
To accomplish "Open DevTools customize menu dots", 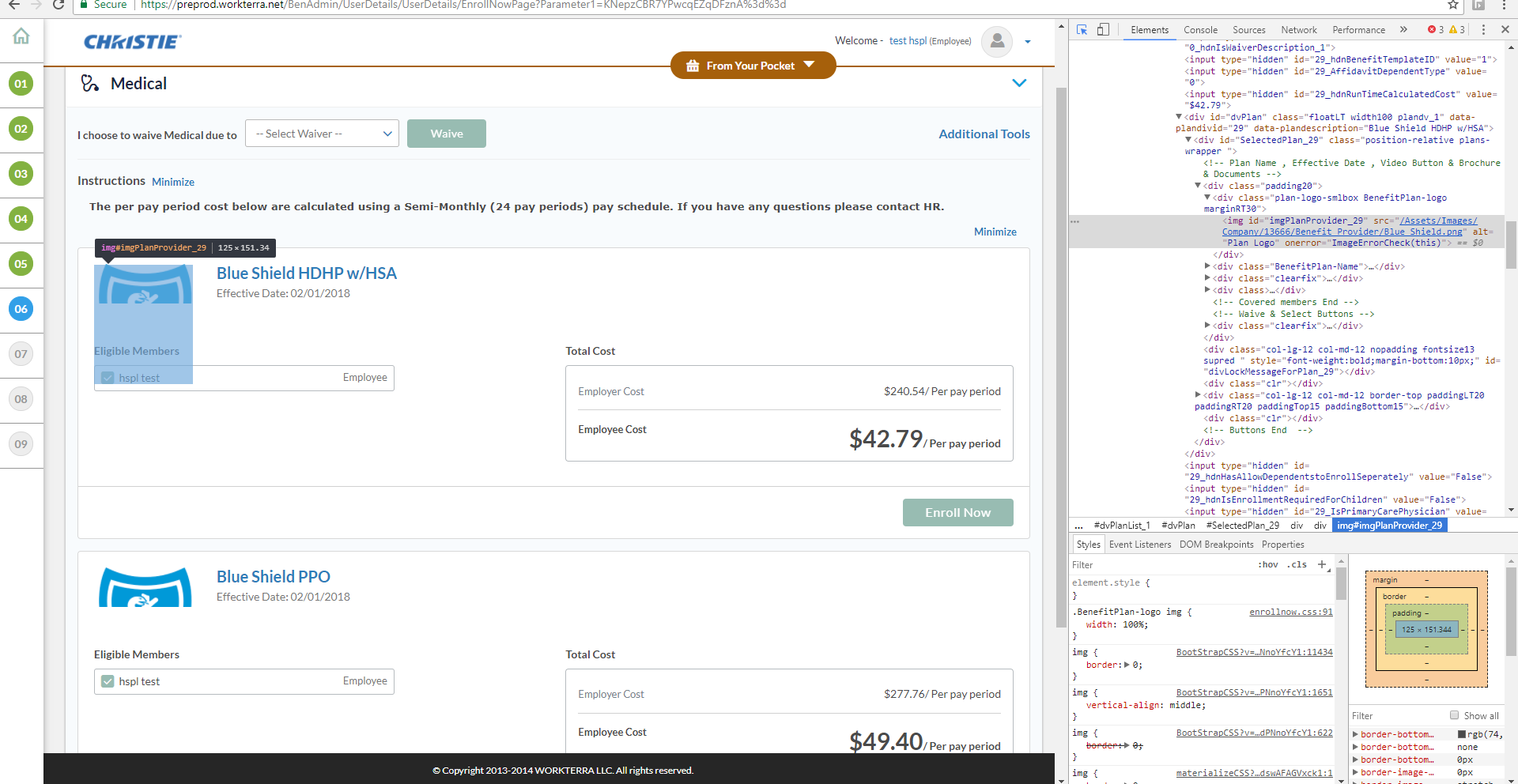I will click(1483, 30).
